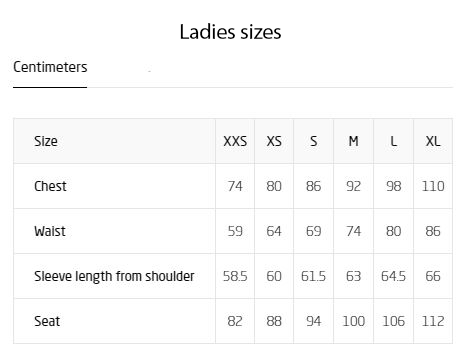The image size is (471, 362).
Task: Click the sleeve length value 61.5
Action: tap(313, 276)
